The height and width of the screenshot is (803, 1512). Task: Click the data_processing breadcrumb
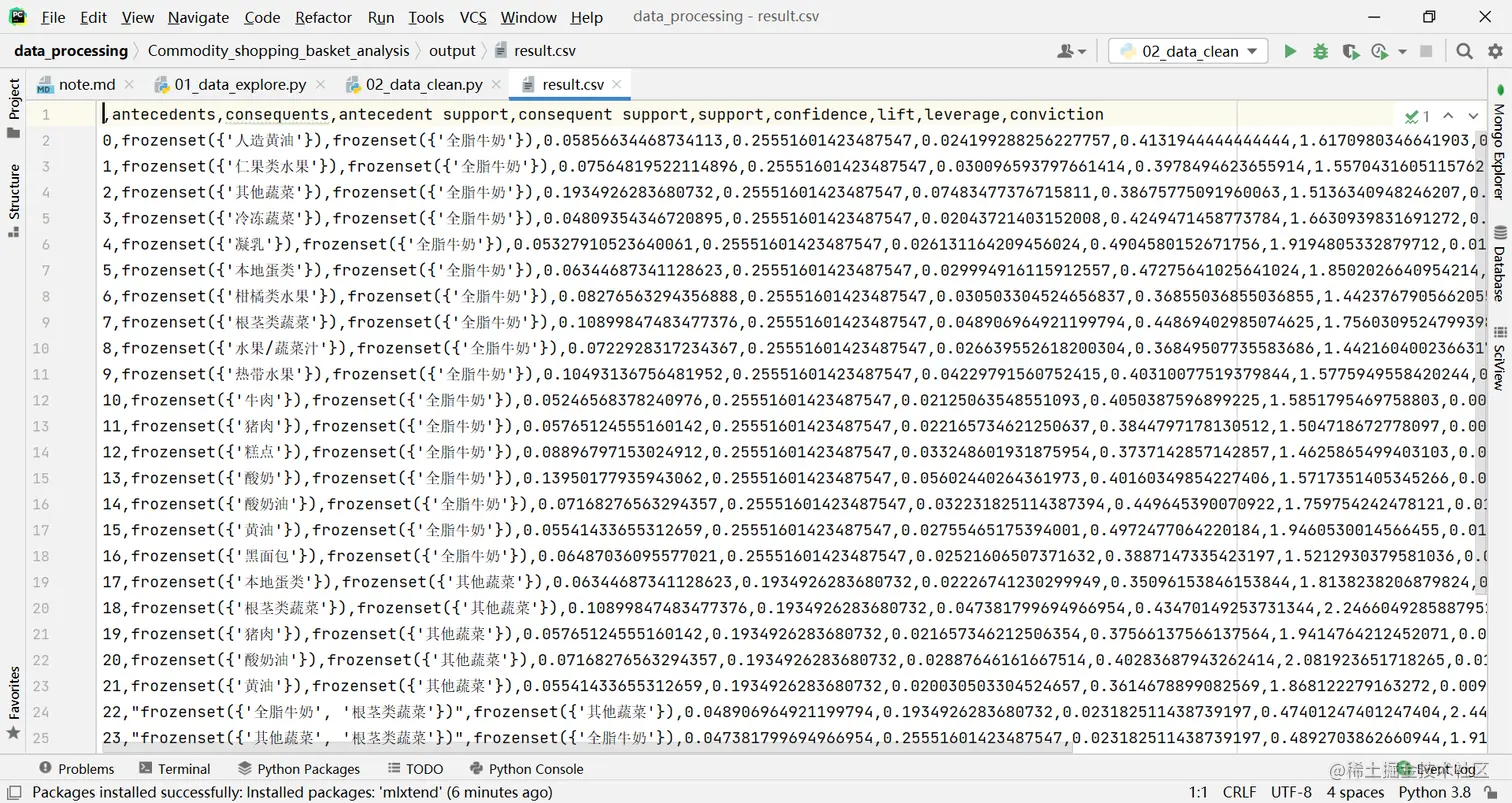point(71,51)
